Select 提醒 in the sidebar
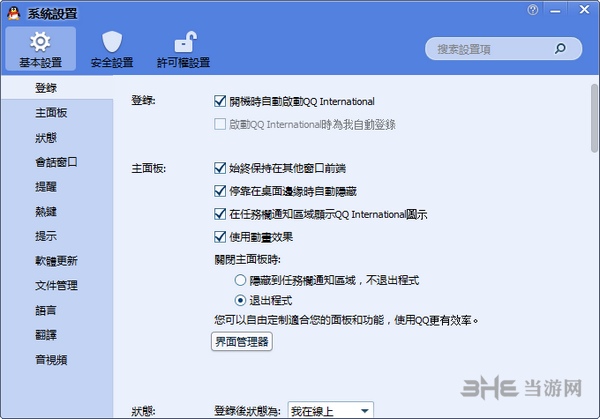 coord(57,187)
